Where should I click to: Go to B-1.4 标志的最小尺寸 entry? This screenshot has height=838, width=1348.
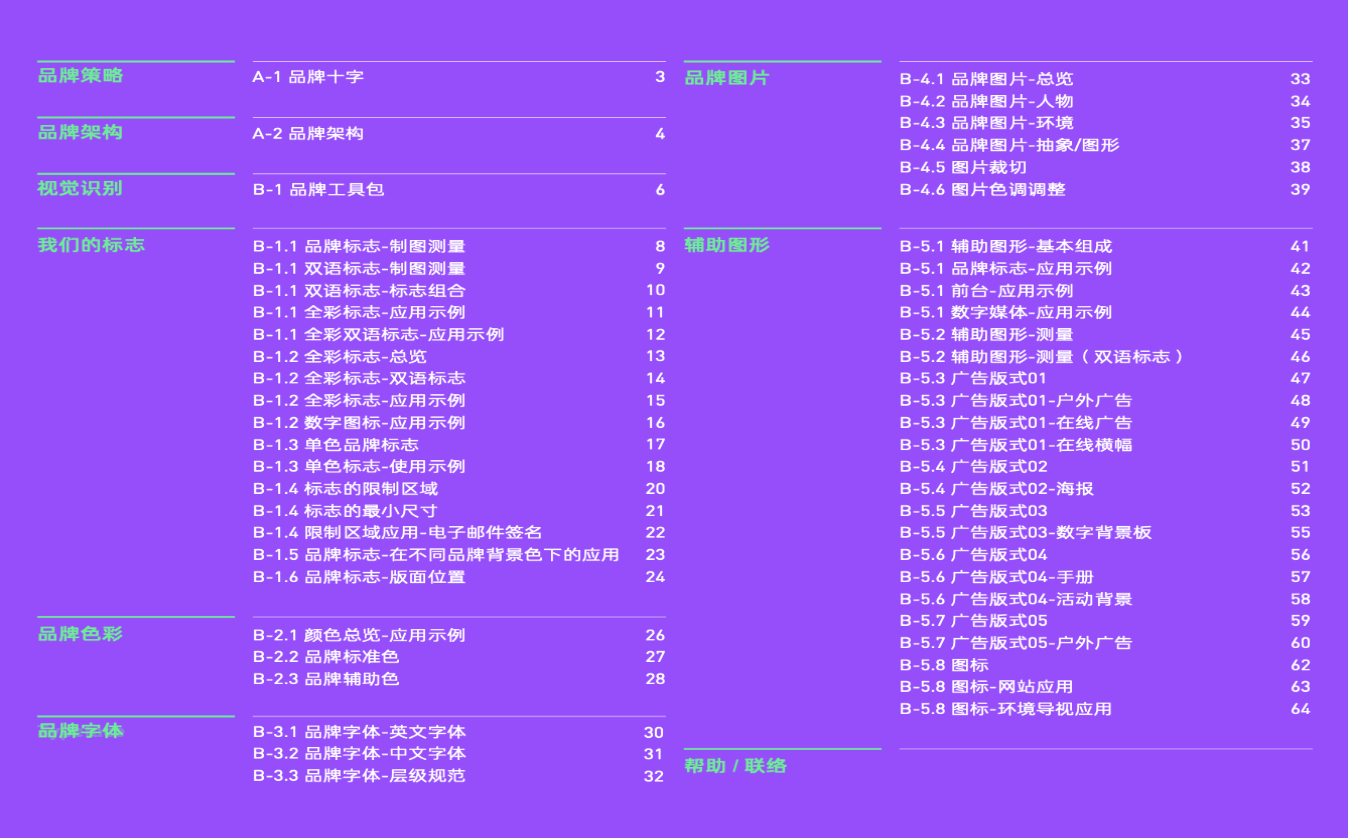[345, 511]
